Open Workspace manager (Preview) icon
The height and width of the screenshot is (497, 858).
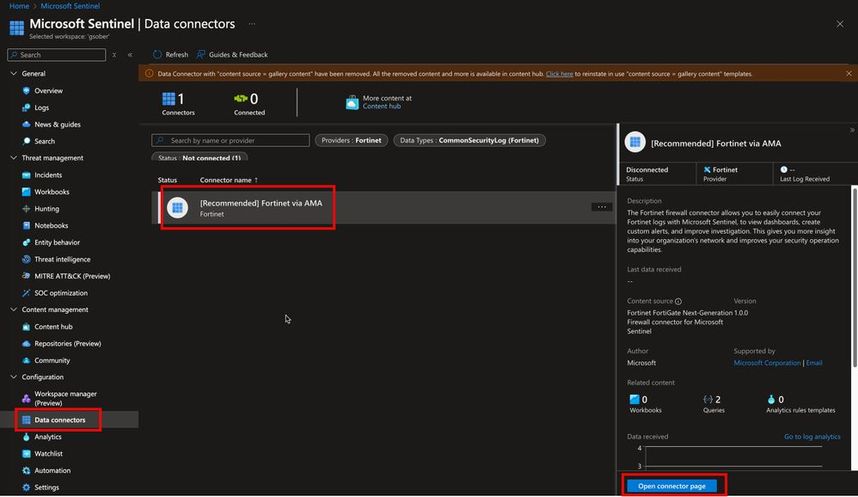pos(26,398)
